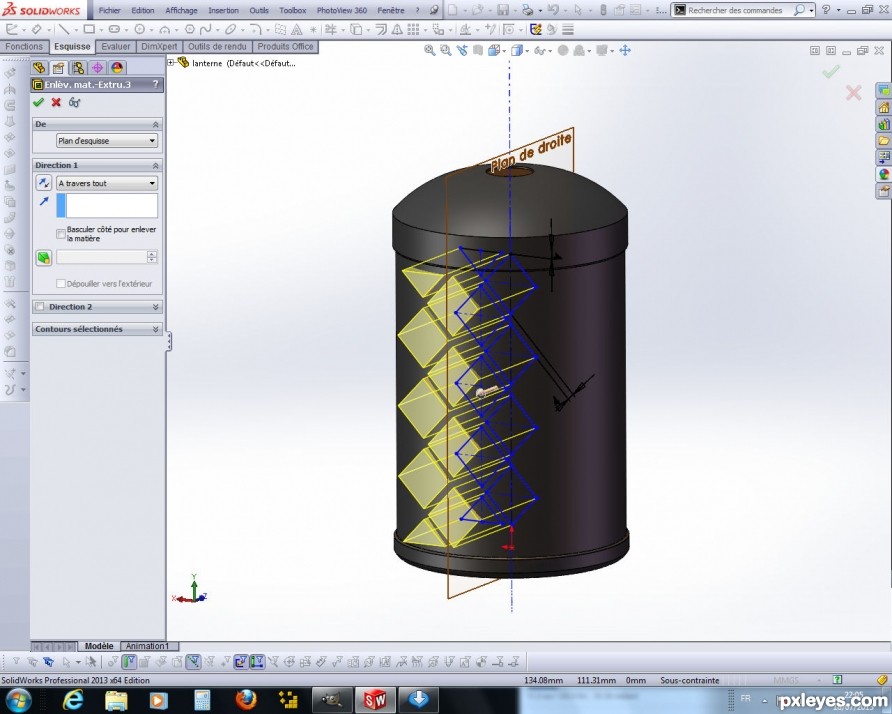The image size is (892, 714).
Task: Click the Plan de droite label in viewport
Action: tap(531, 152)
